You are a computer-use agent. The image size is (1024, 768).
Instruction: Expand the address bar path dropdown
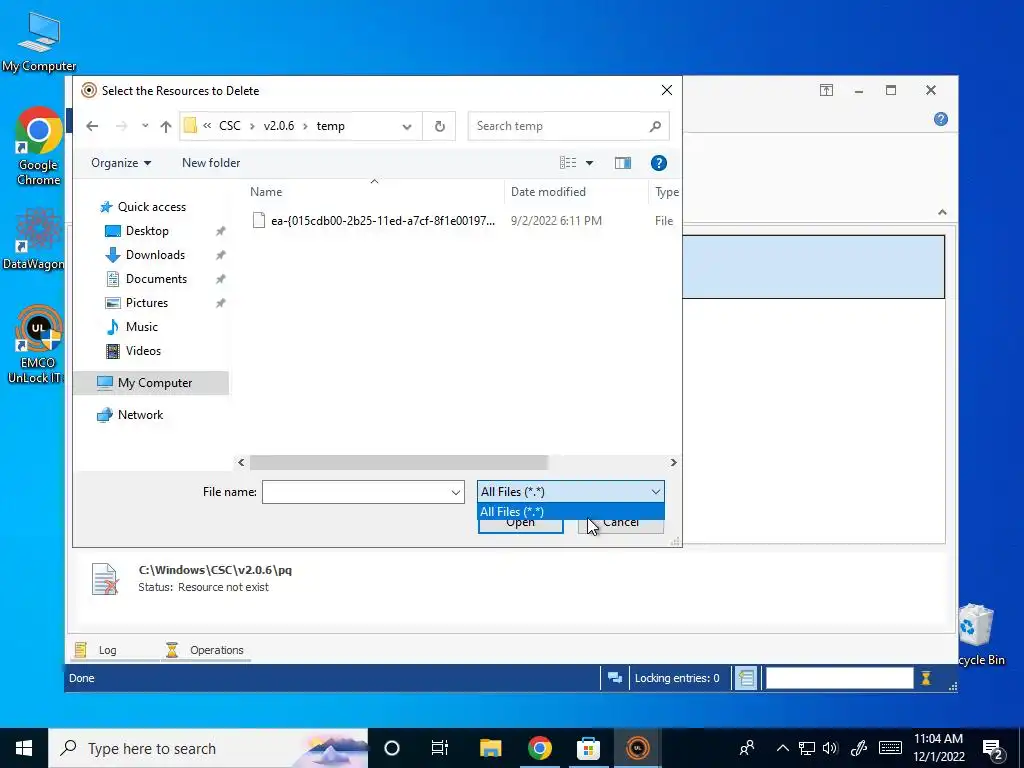pyautogui.click(x=407, y=127)
